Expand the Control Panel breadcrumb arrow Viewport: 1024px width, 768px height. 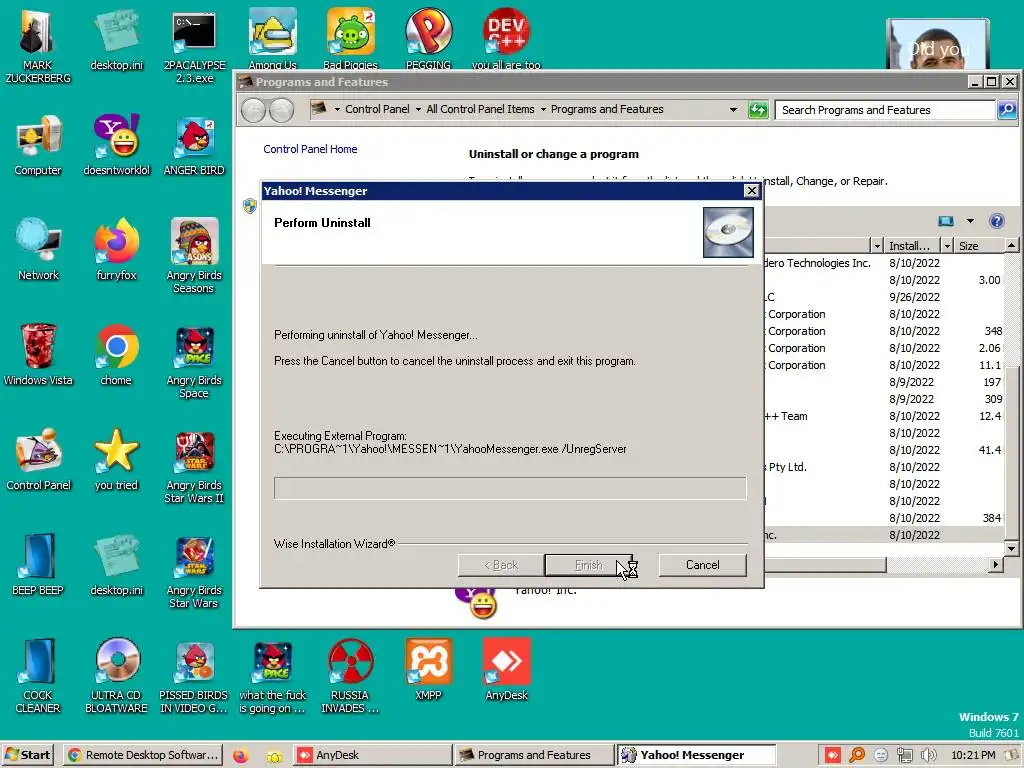tap(419, 110)
